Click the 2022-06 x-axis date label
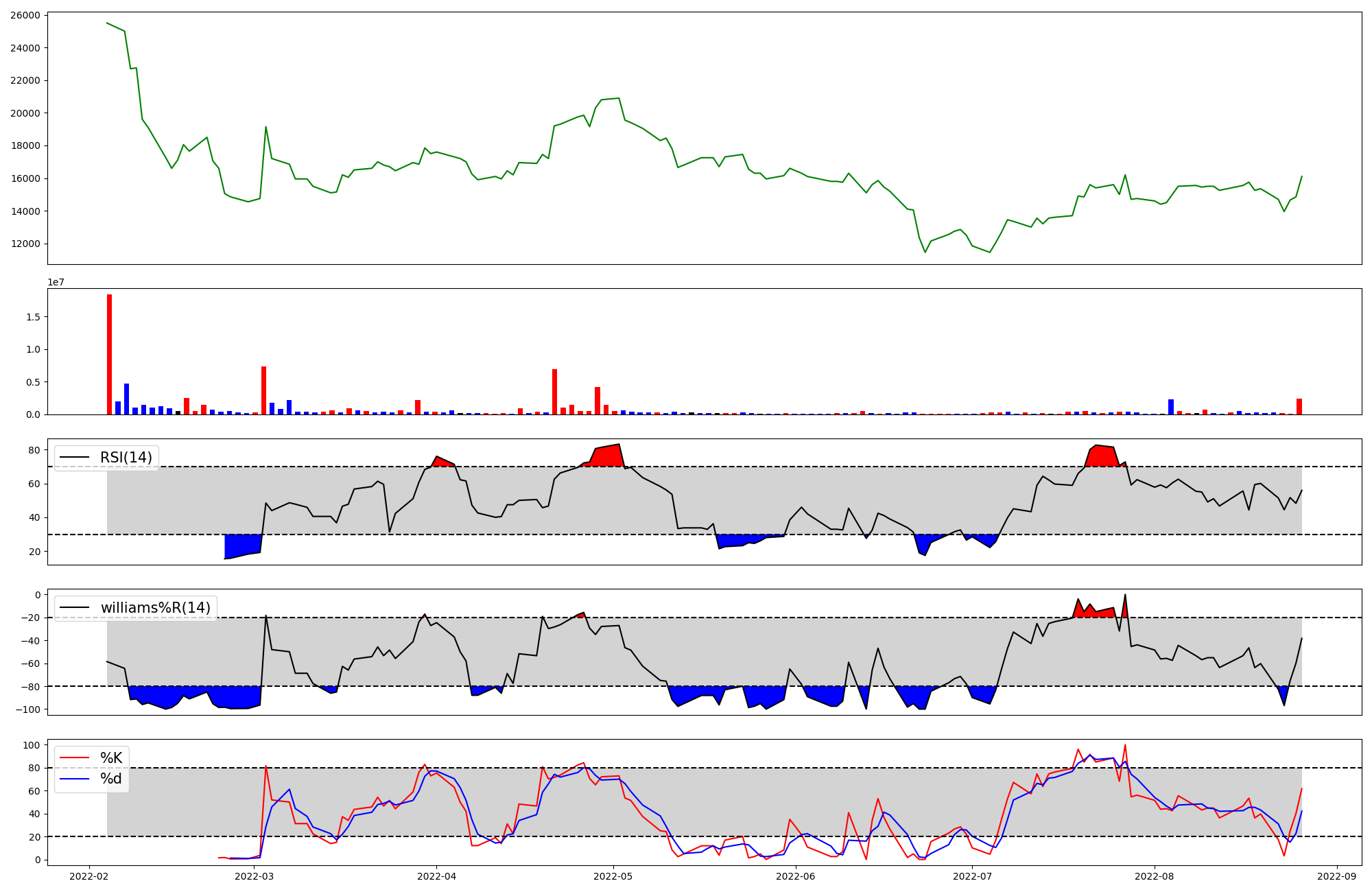 pyautogui.click(x=796, y=876)
